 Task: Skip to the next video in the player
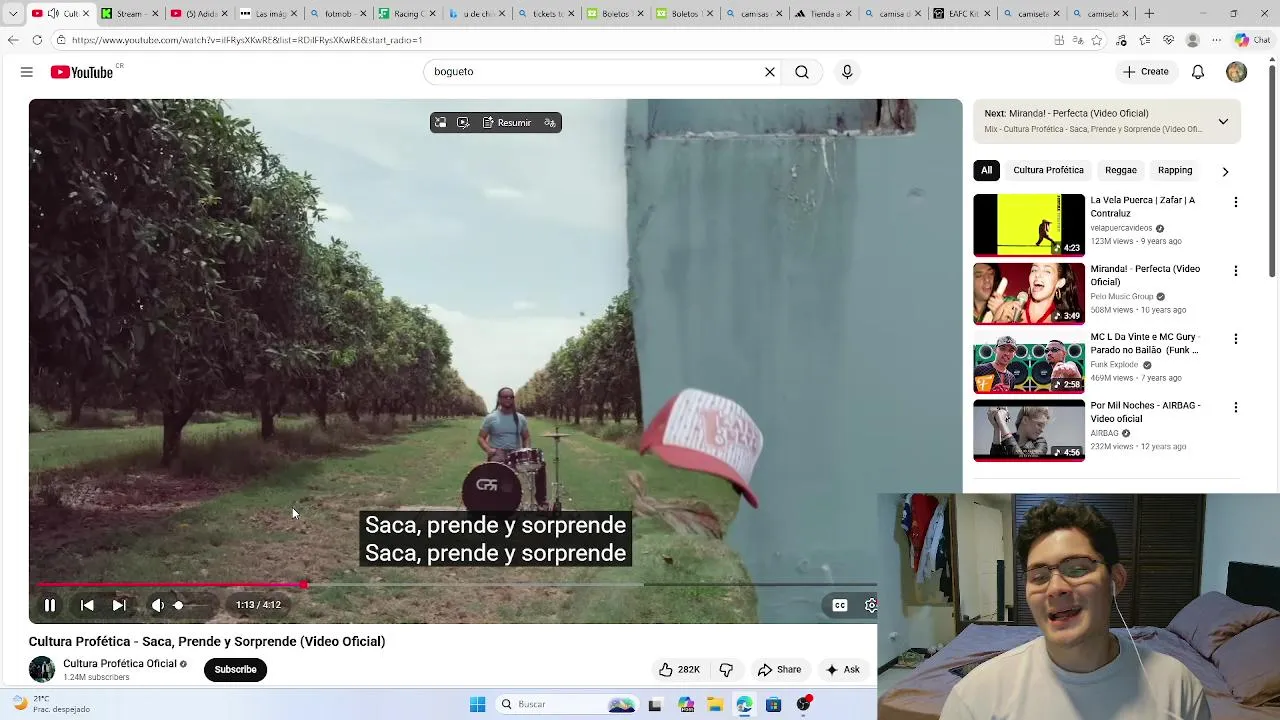click(x=119, y=605)
